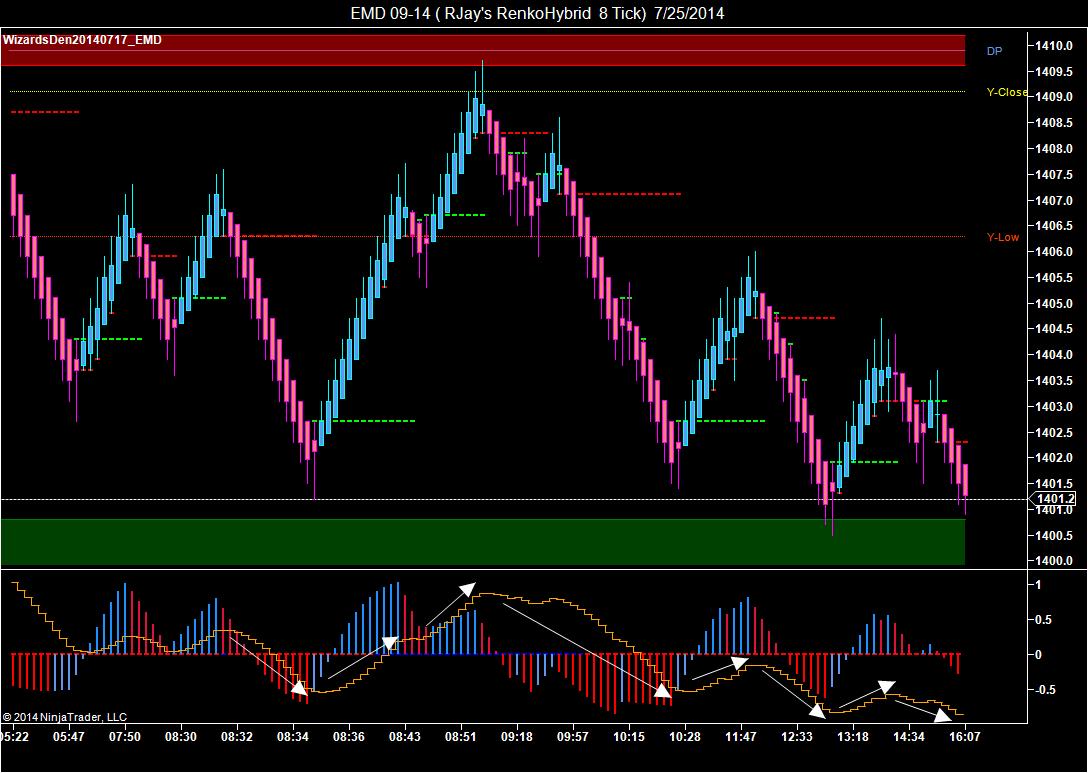
Task: Click indicator scale value 0.5
Action: [x=1044, y=620]
